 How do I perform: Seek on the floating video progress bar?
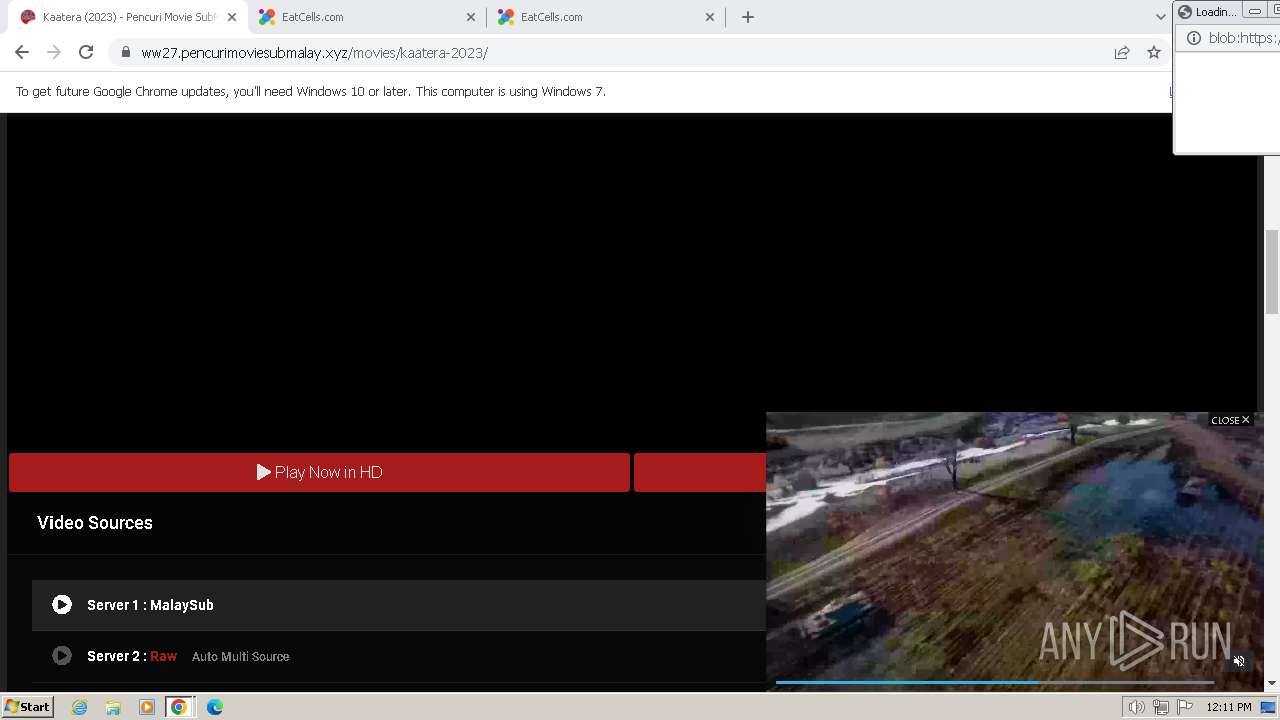coord(994,682)
